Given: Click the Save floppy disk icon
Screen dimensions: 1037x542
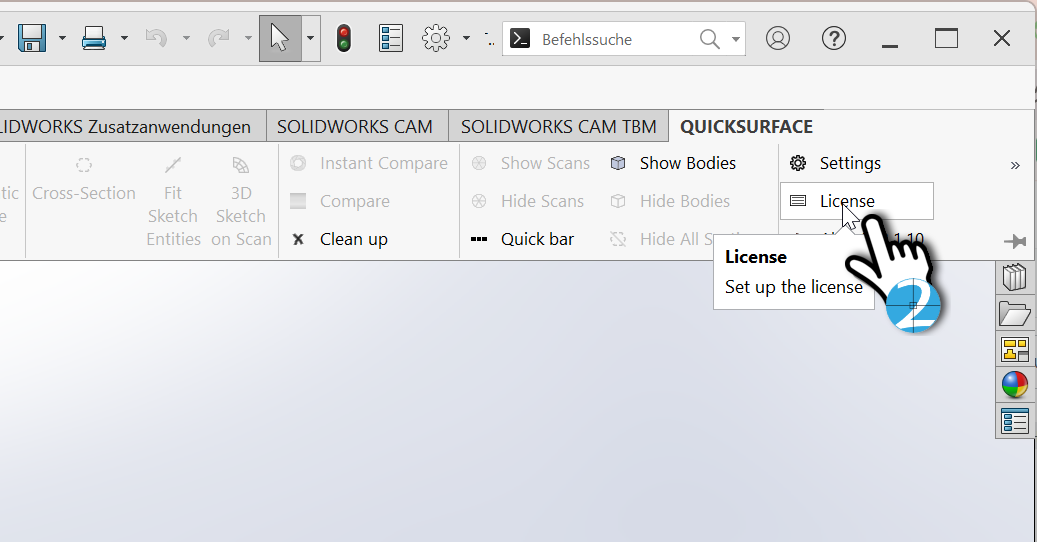Looking at the screenshot, I should 32,38.
